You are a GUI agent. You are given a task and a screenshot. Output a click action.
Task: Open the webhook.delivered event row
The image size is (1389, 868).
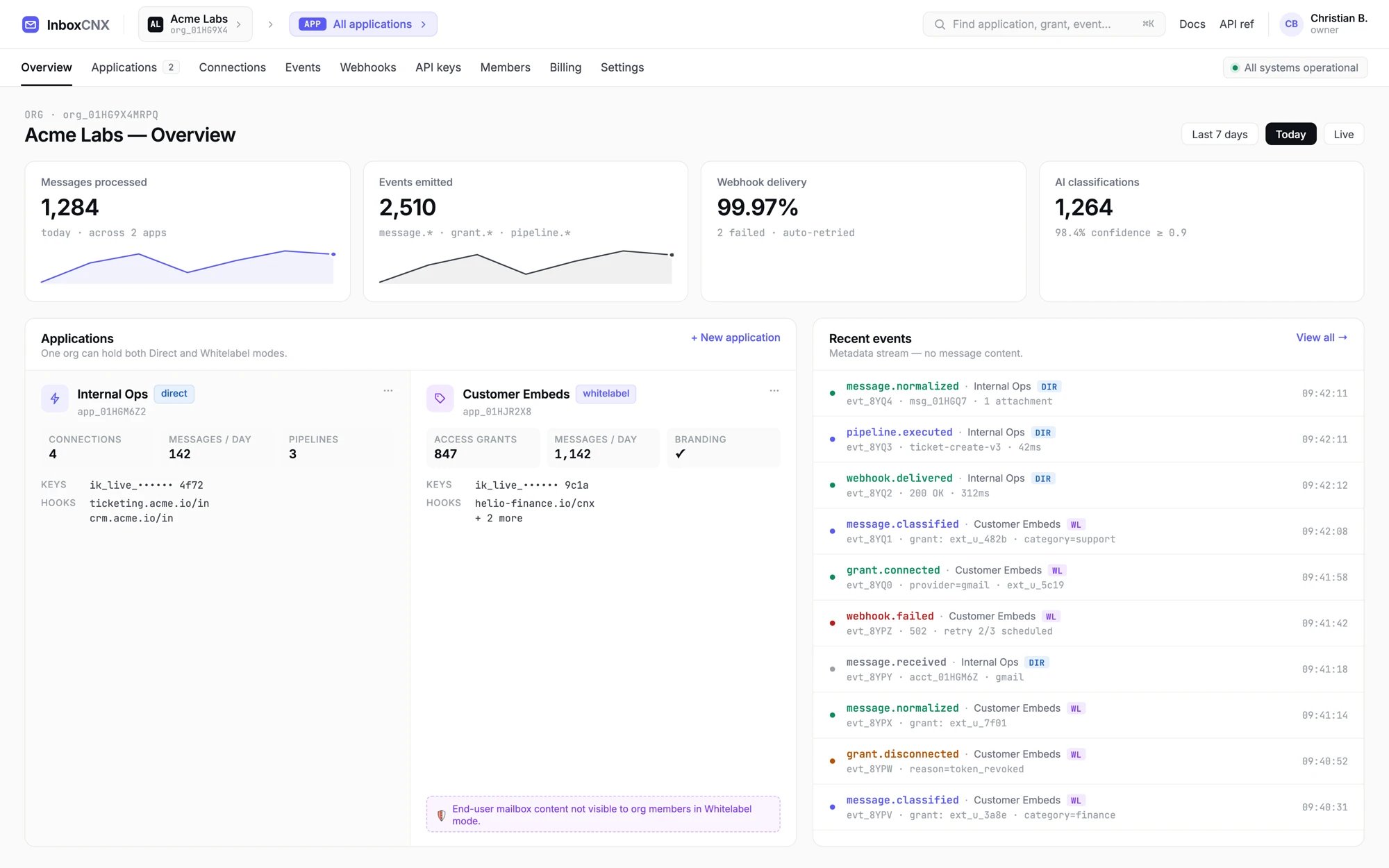[1088, 485]
